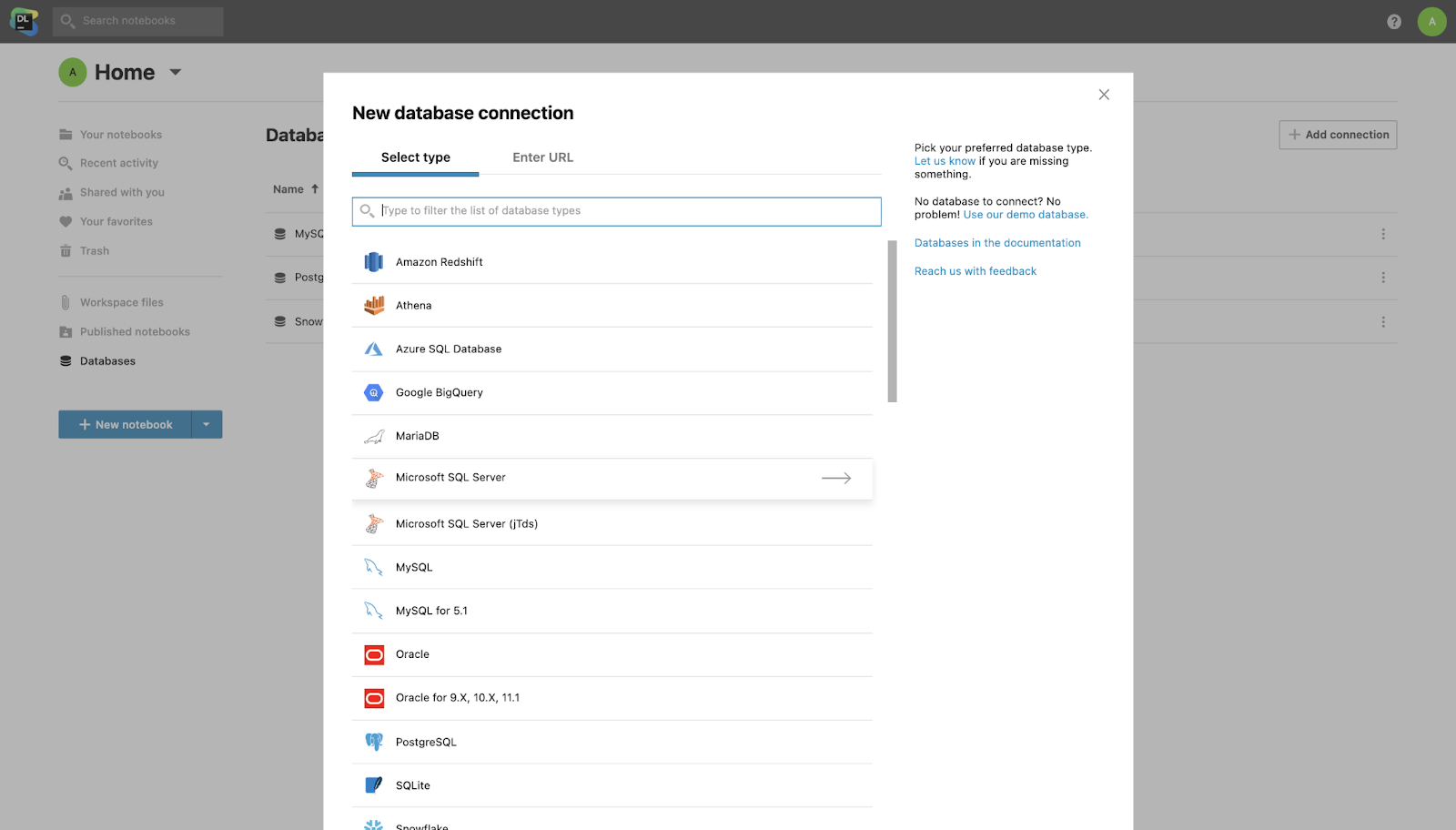Open Shared with you in sidebar
Screen dimensions: 1456x830
tap(112, 193)
